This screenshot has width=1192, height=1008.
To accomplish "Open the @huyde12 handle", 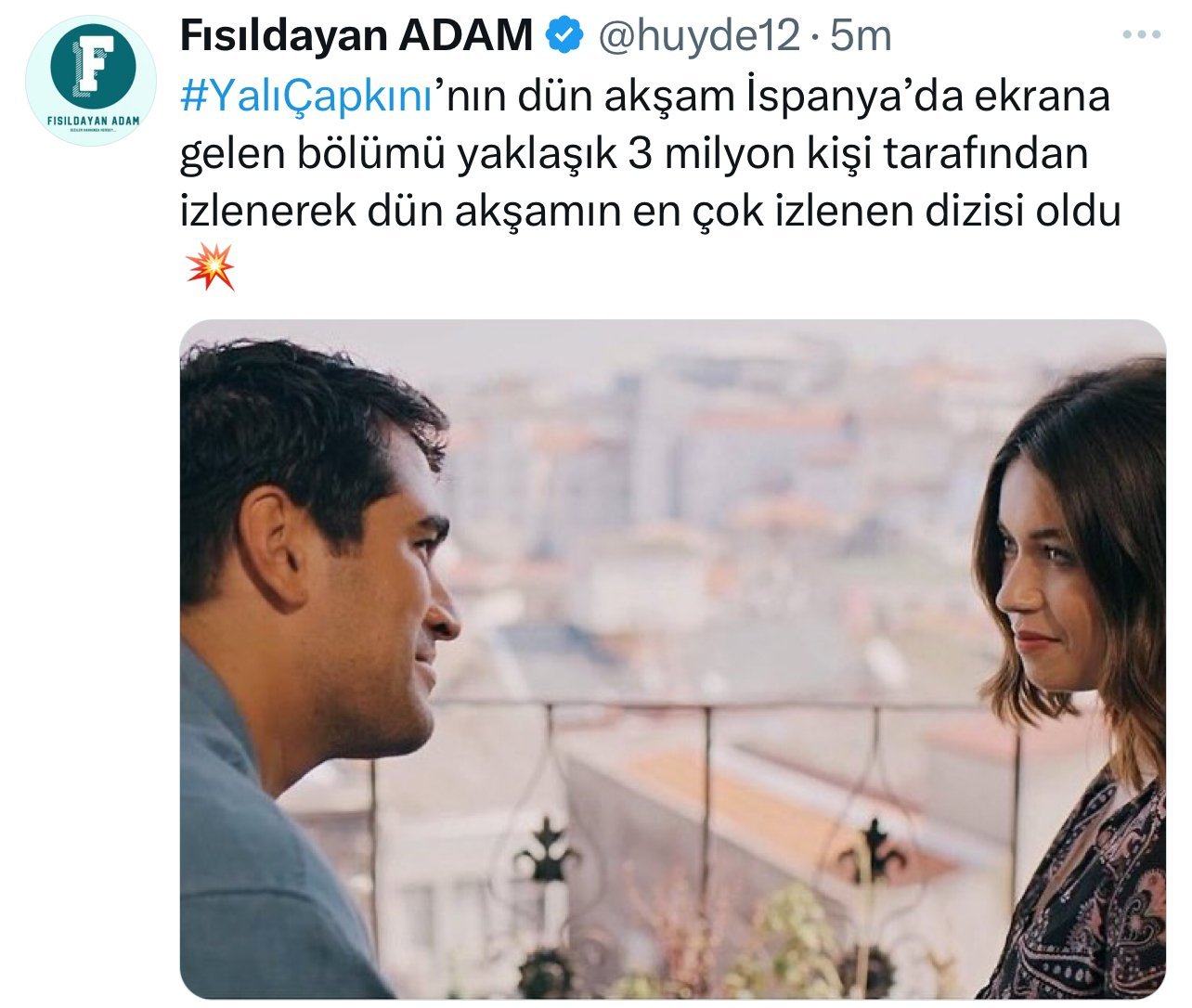I will (x=698, y=36).
